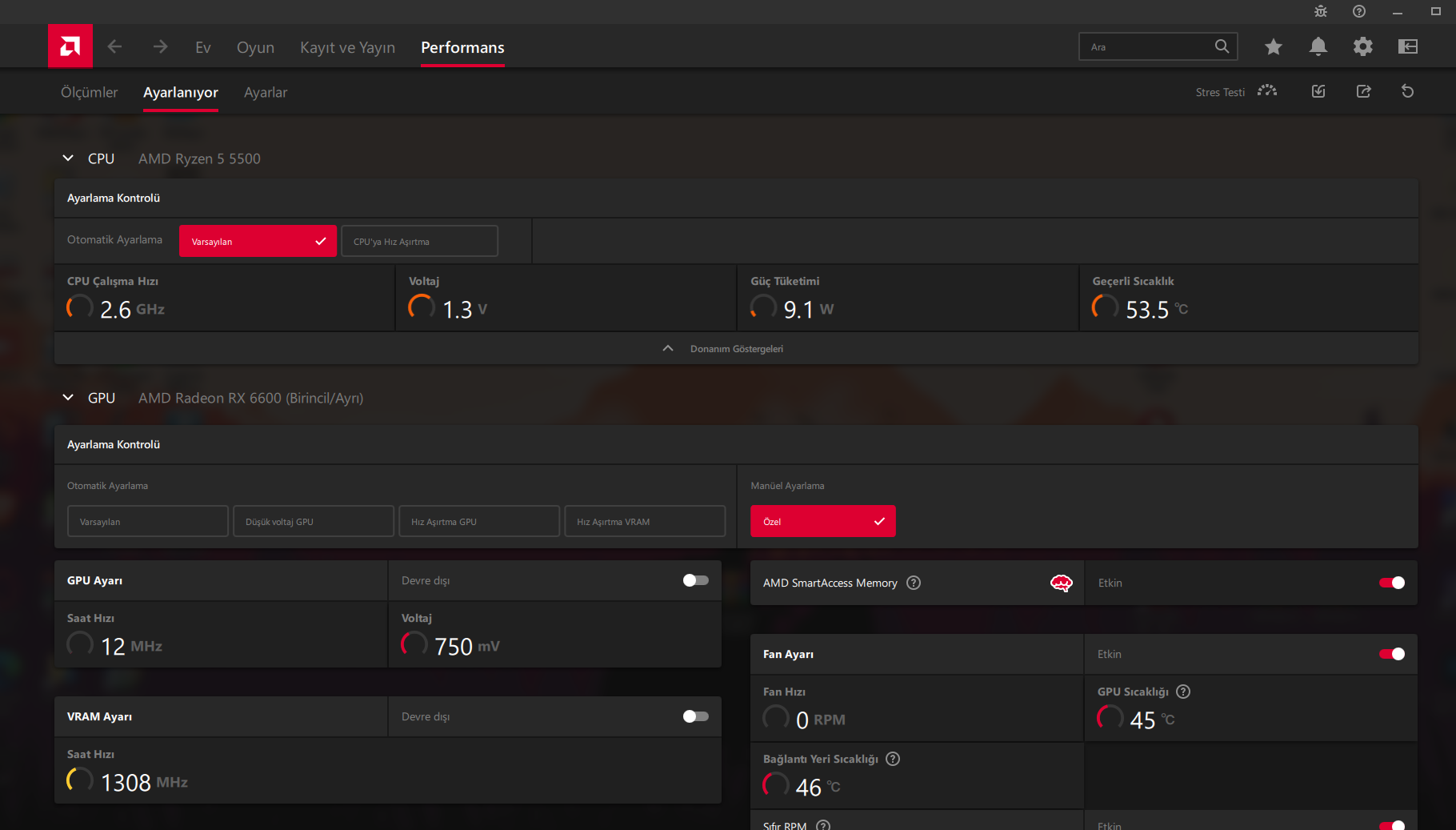Click the 2.6 GHz CPU speed value
Screen dimensions: 1456x830
132,310
